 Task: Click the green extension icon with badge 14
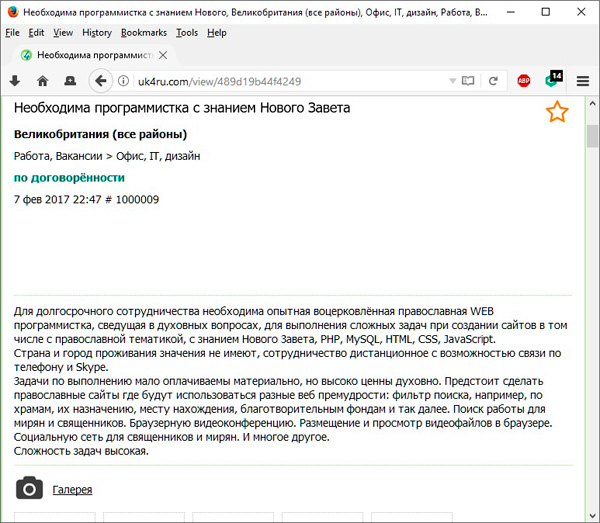click(552, 81)
